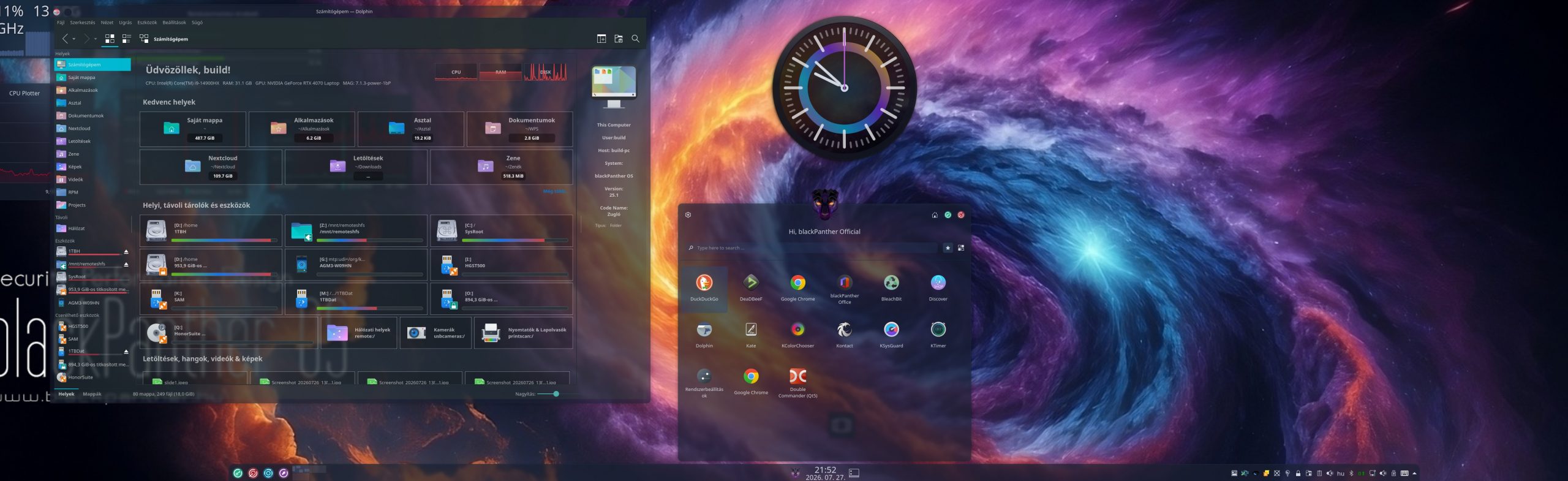Open the folder panel icon in Dolphin toolbar
This screenshot has height=481, width=1568.
point(619,39)
